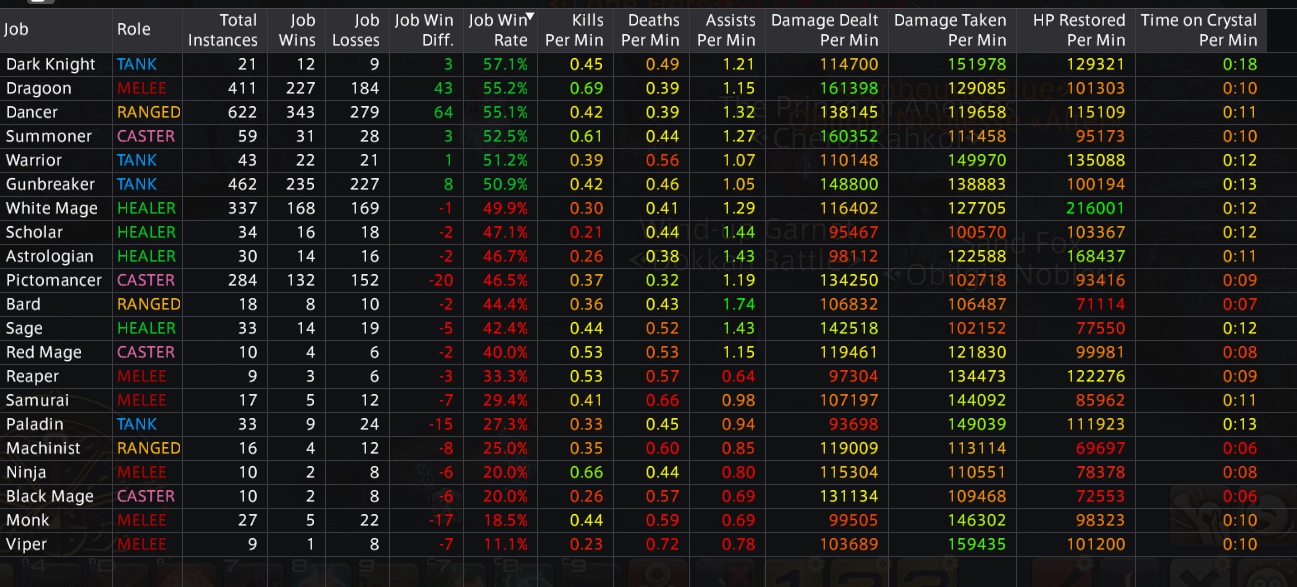The width and height of the screenshot is (1297, 587).
Task: Select the White Mage job name
Action: [52, 208]
